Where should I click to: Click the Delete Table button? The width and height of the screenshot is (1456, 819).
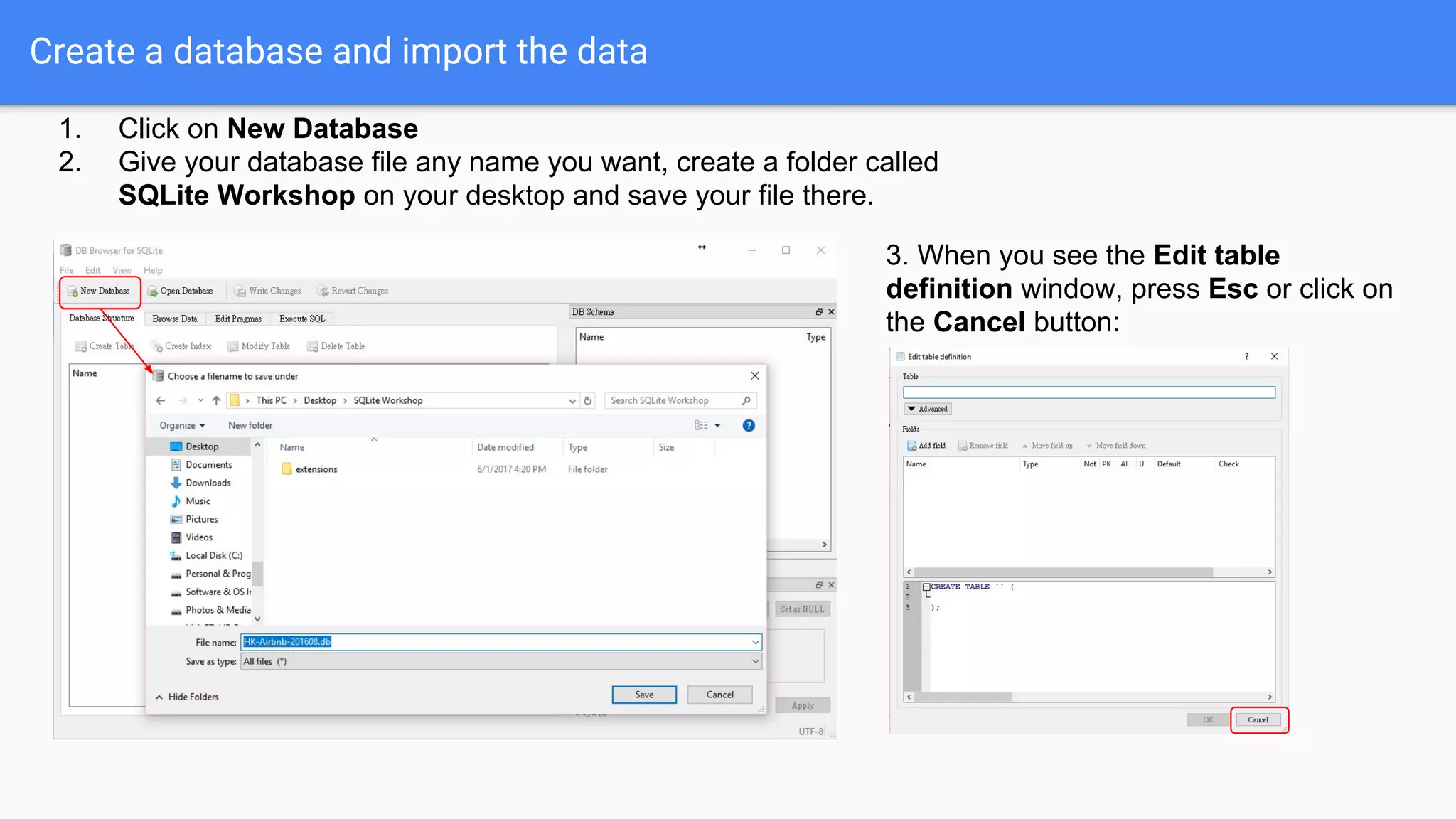coord(336,346)
